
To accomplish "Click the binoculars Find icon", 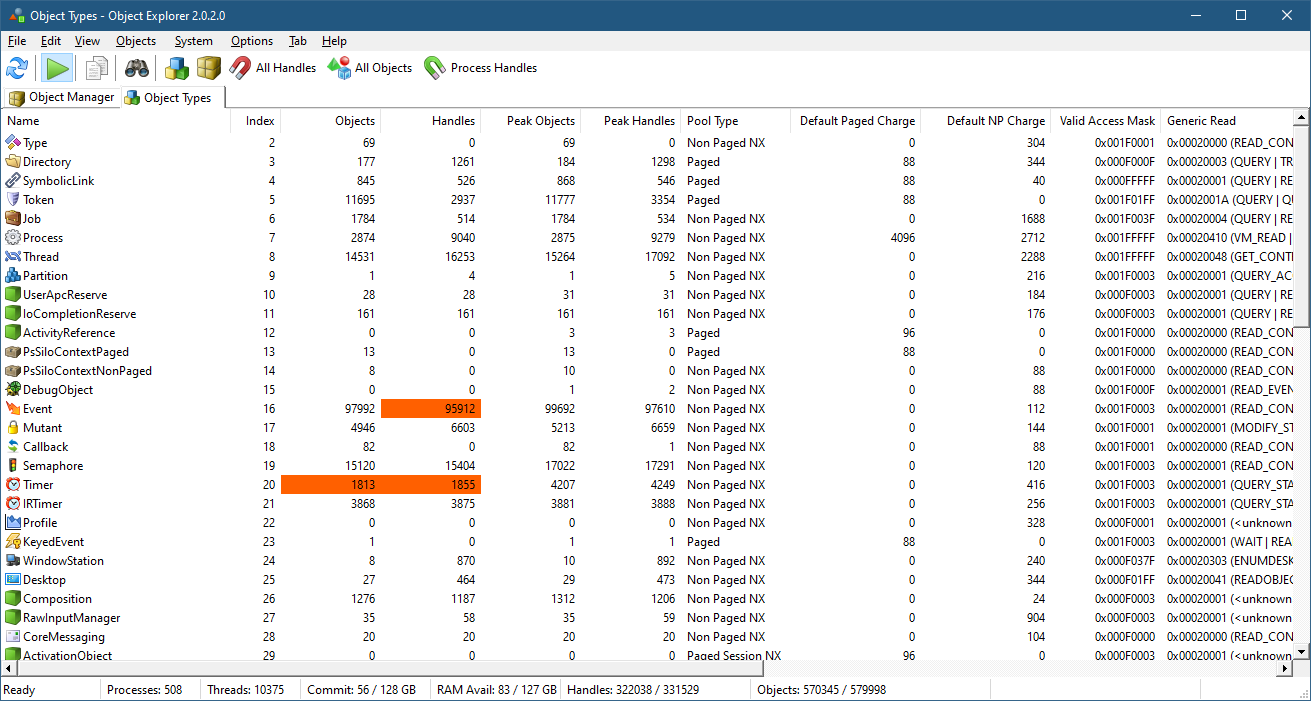I will click(x=137, y=68).
